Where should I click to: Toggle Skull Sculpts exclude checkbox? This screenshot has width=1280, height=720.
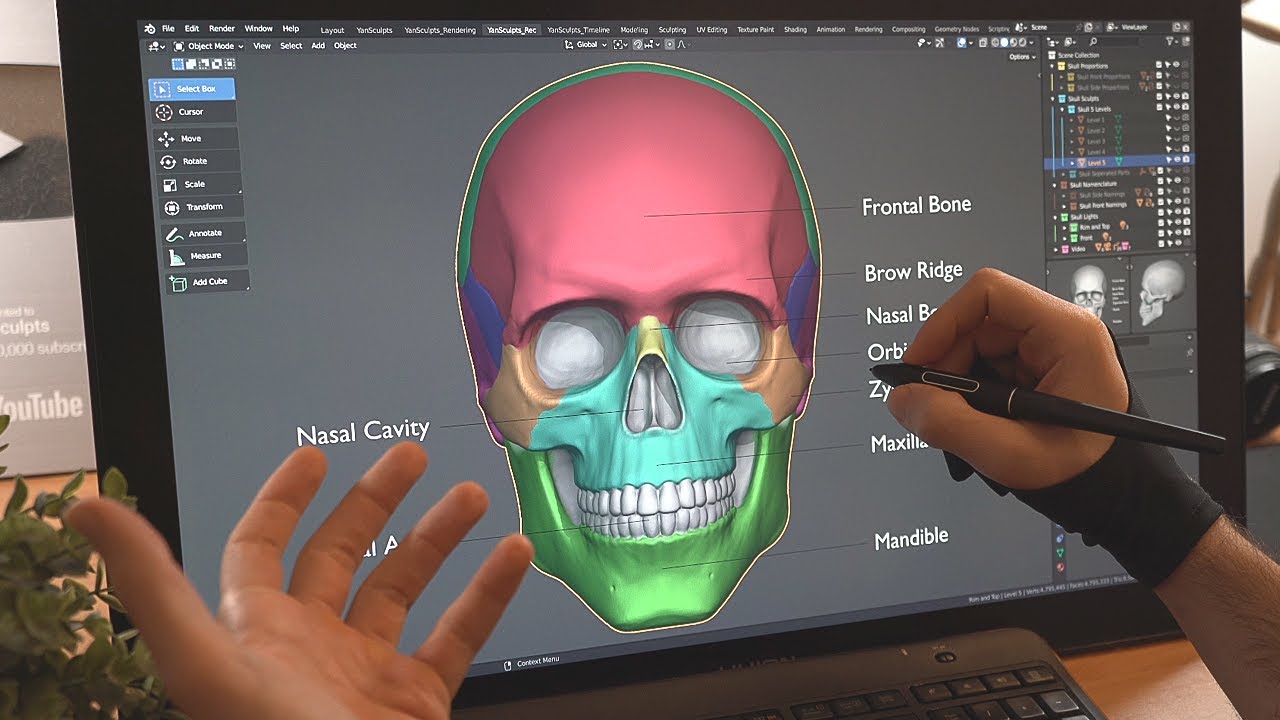[1159, 98]
